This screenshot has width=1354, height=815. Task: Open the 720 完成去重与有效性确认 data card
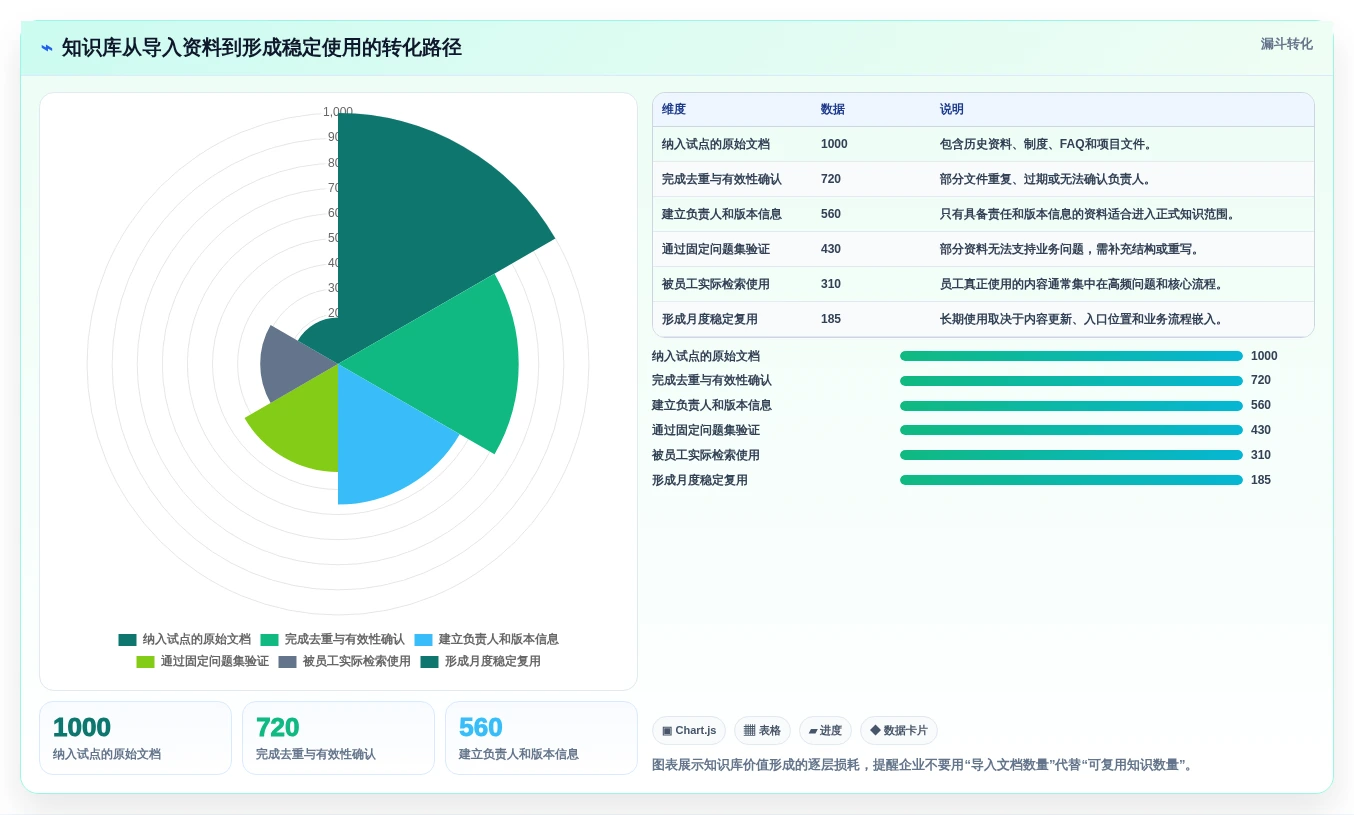(338, 738)
